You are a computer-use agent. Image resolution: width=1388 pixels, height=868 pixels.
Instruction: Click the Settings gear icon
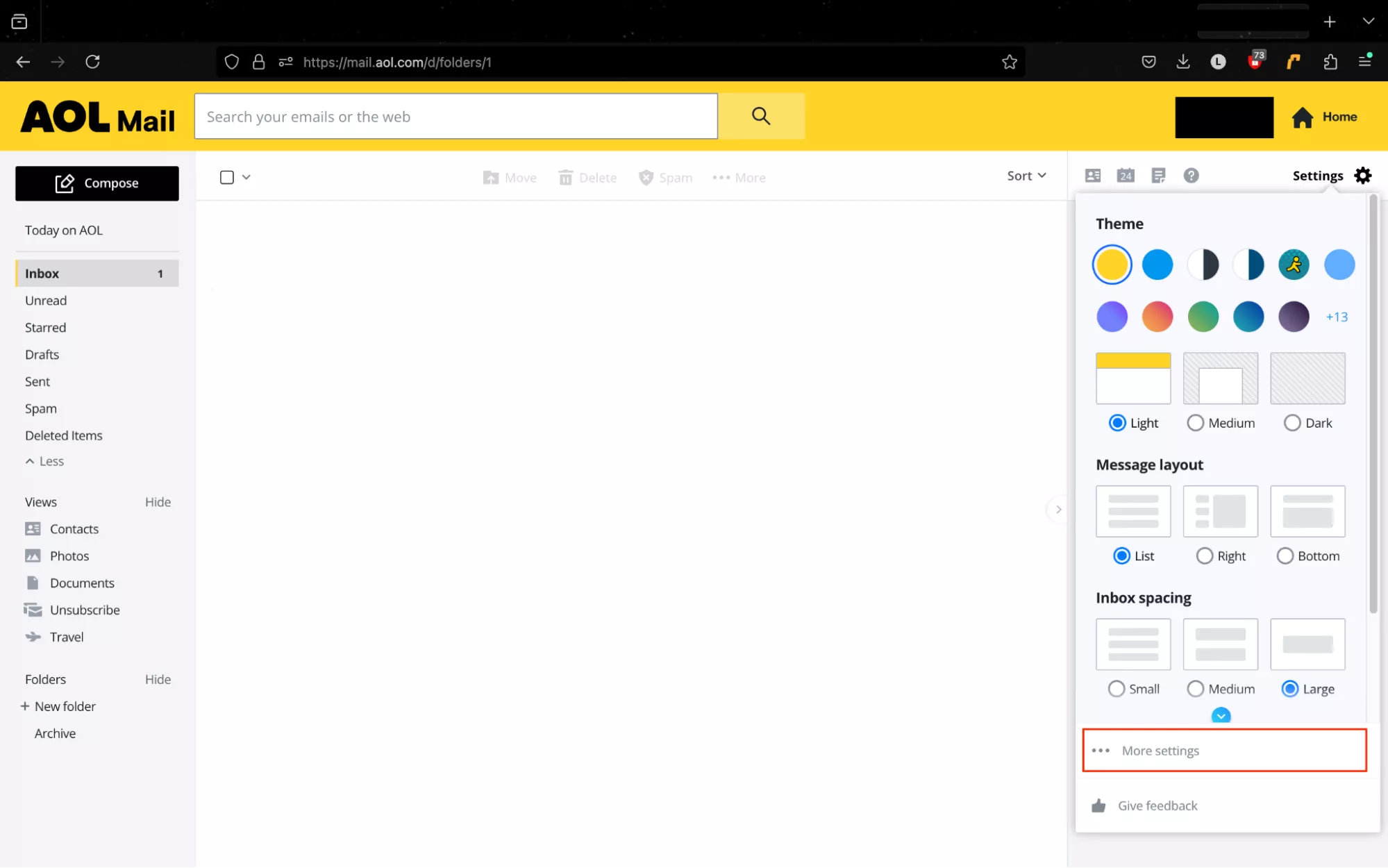click(x=1363, y=176)
